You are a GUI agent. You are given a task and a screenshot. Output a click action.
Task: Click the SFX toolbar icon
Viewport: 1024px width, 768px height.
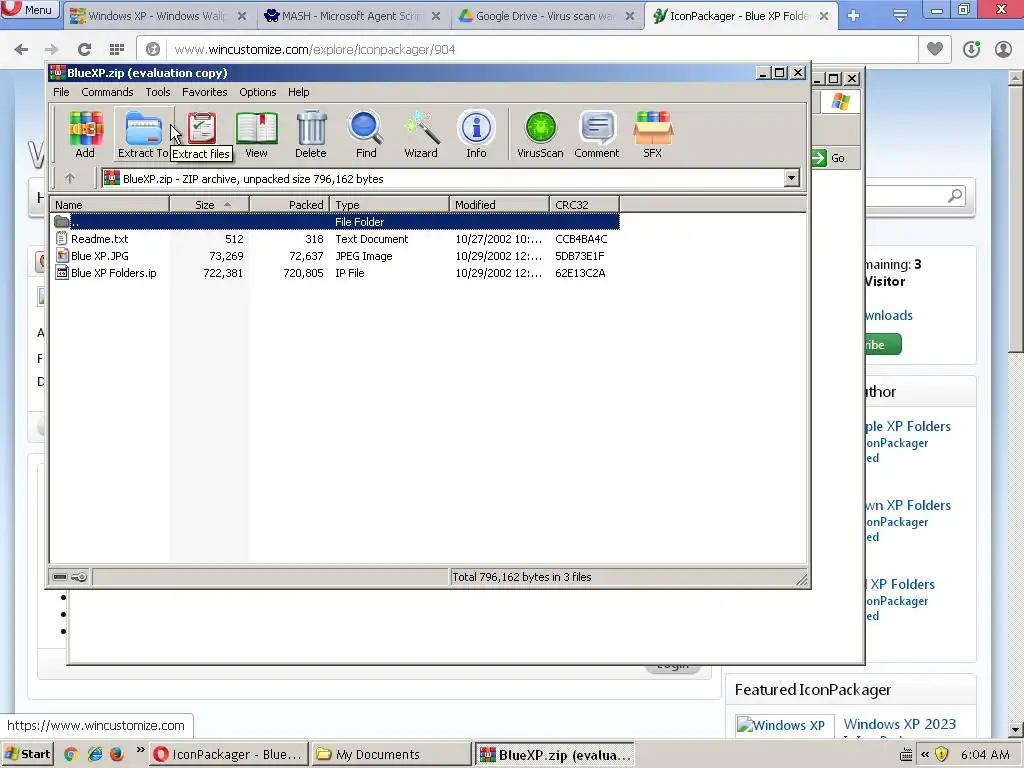(652, 134)
